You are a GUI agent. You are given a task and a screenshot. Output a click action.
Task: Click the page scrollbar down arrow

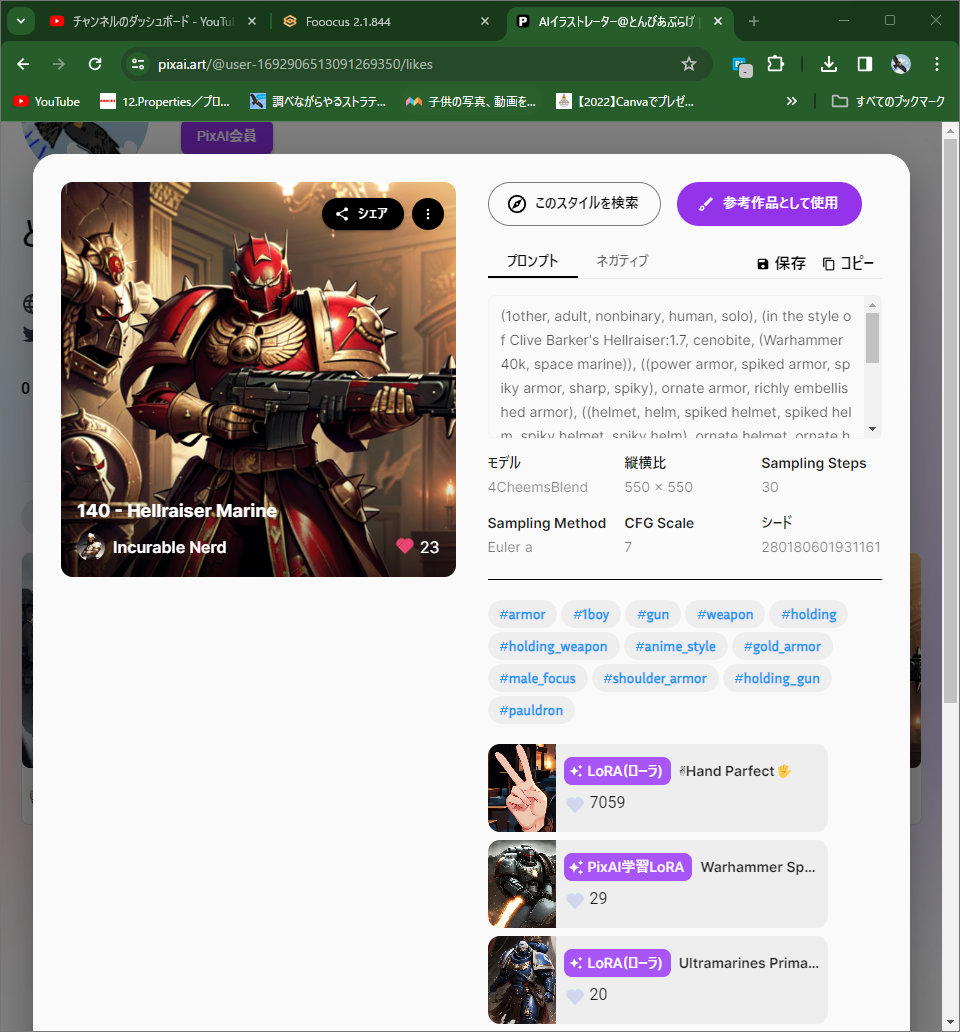tap(950, 1022)
